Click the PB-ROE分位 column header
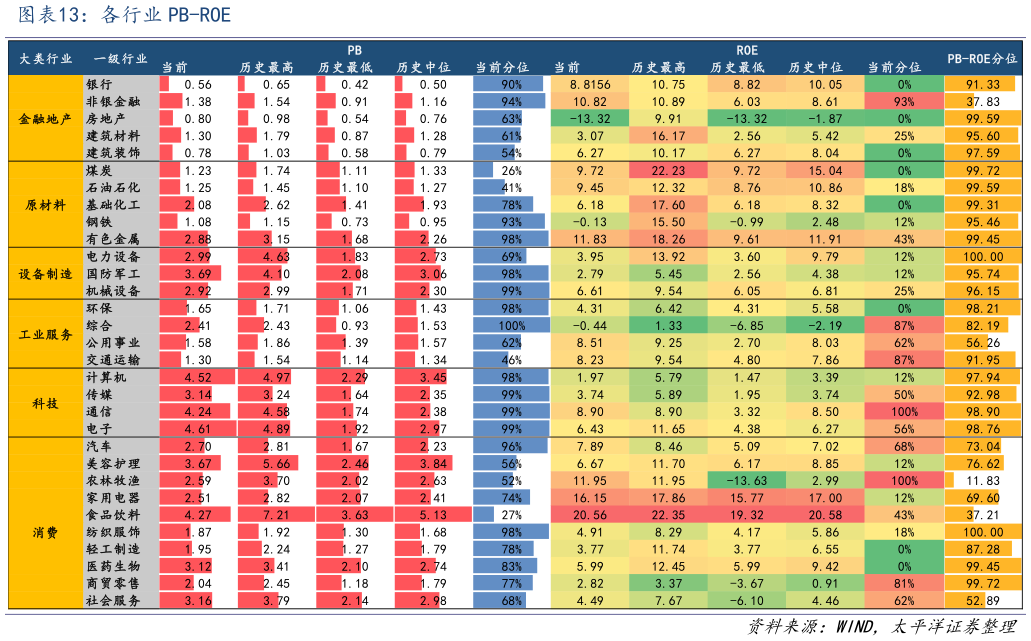Viewport: 1031px width, 641px height. tap(985, 59)
